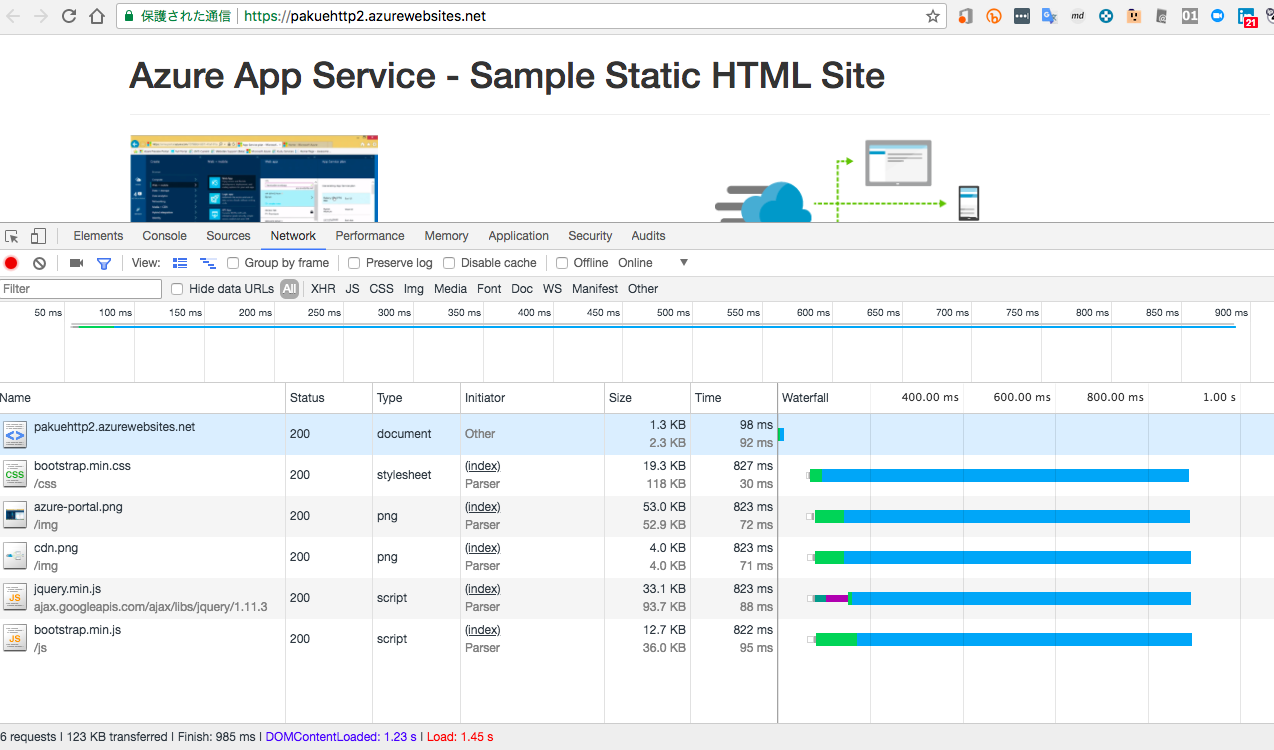This screenshot has width=1274, height=750.
Task: Filter requests by the XHR type
Action: [323, 289]
